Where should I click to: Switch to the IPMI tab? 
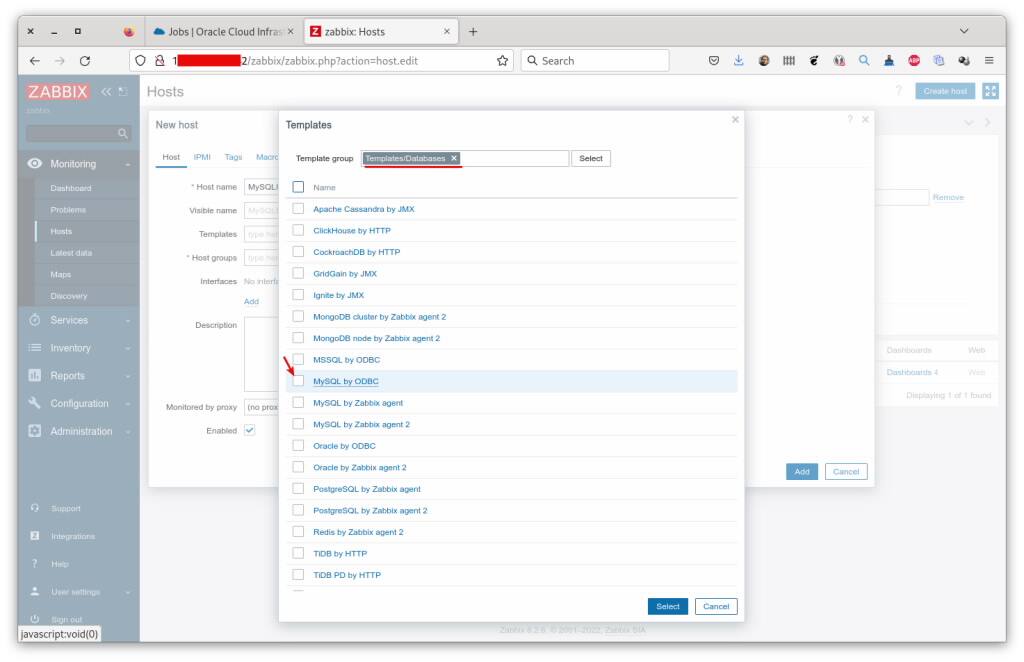202,157
